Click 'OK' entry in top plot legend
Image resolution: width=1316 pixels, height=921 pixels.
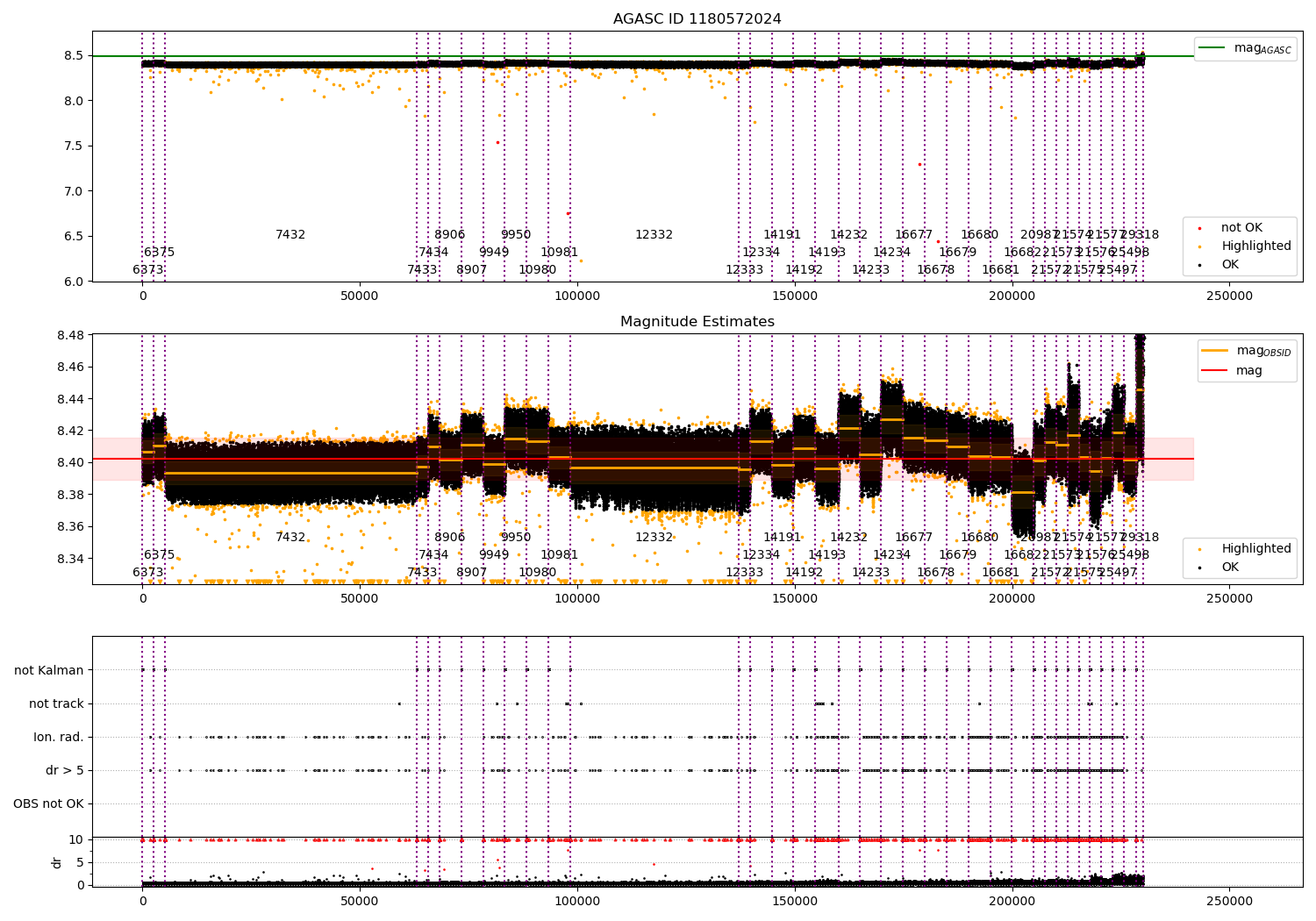click(x=1218, y=265)
